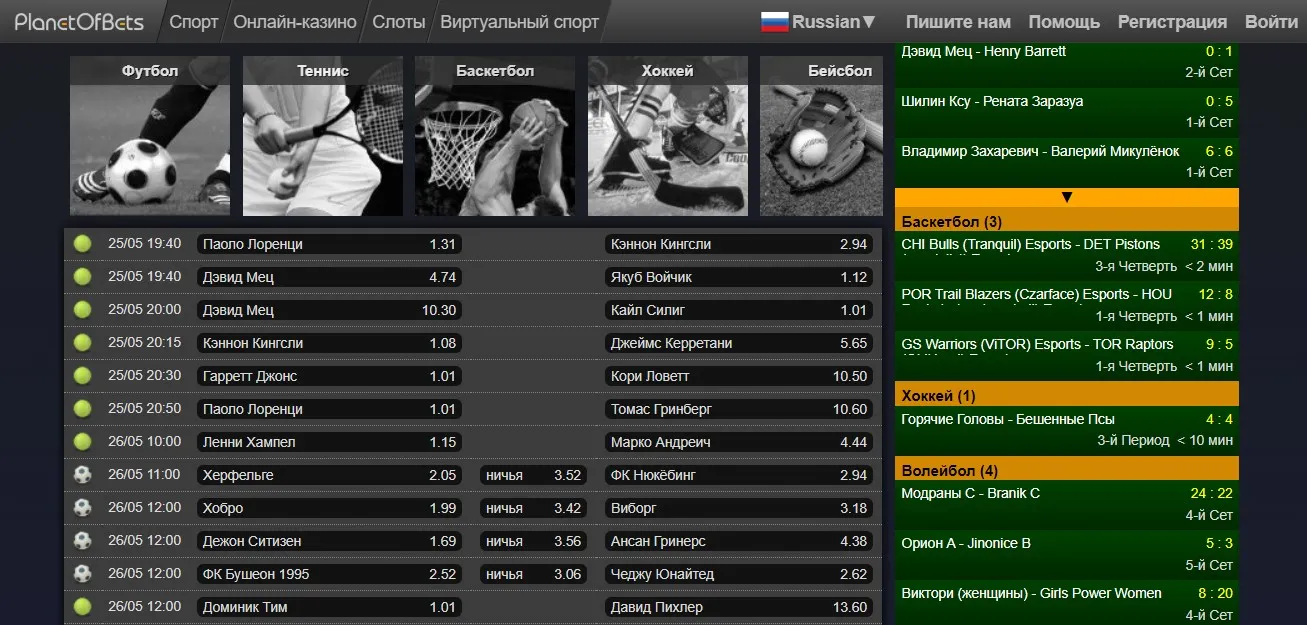Bet on Ансан Гринерс at 4.38
1307x625 pixels.
pyautogui.click(x=739, y=541)
